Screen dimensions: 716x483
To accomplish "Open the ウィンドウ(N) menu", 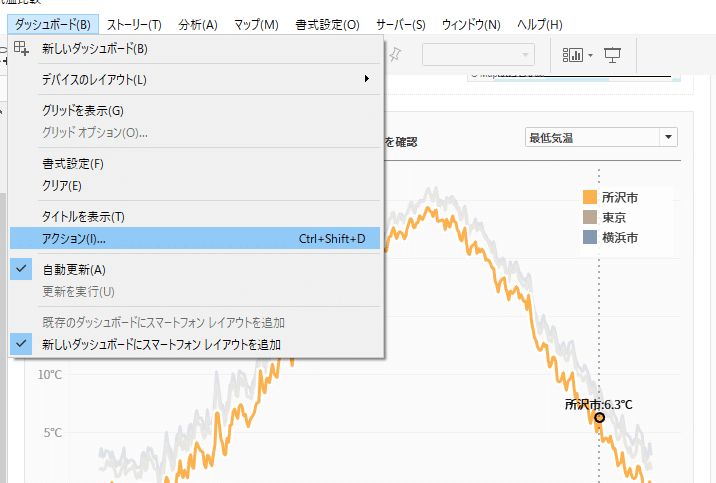I will (x=471, y=25).
